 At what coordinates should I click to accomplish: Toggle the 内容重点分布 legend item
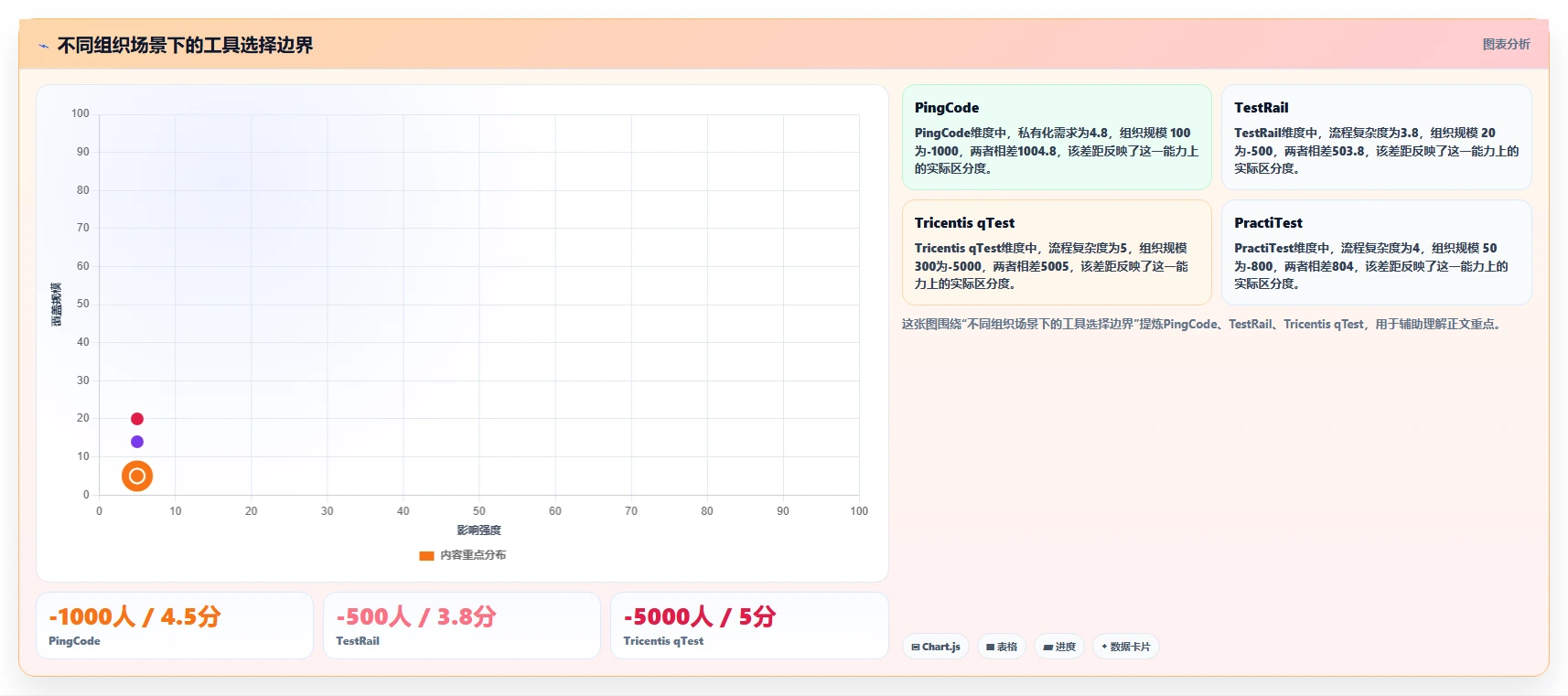462,555
